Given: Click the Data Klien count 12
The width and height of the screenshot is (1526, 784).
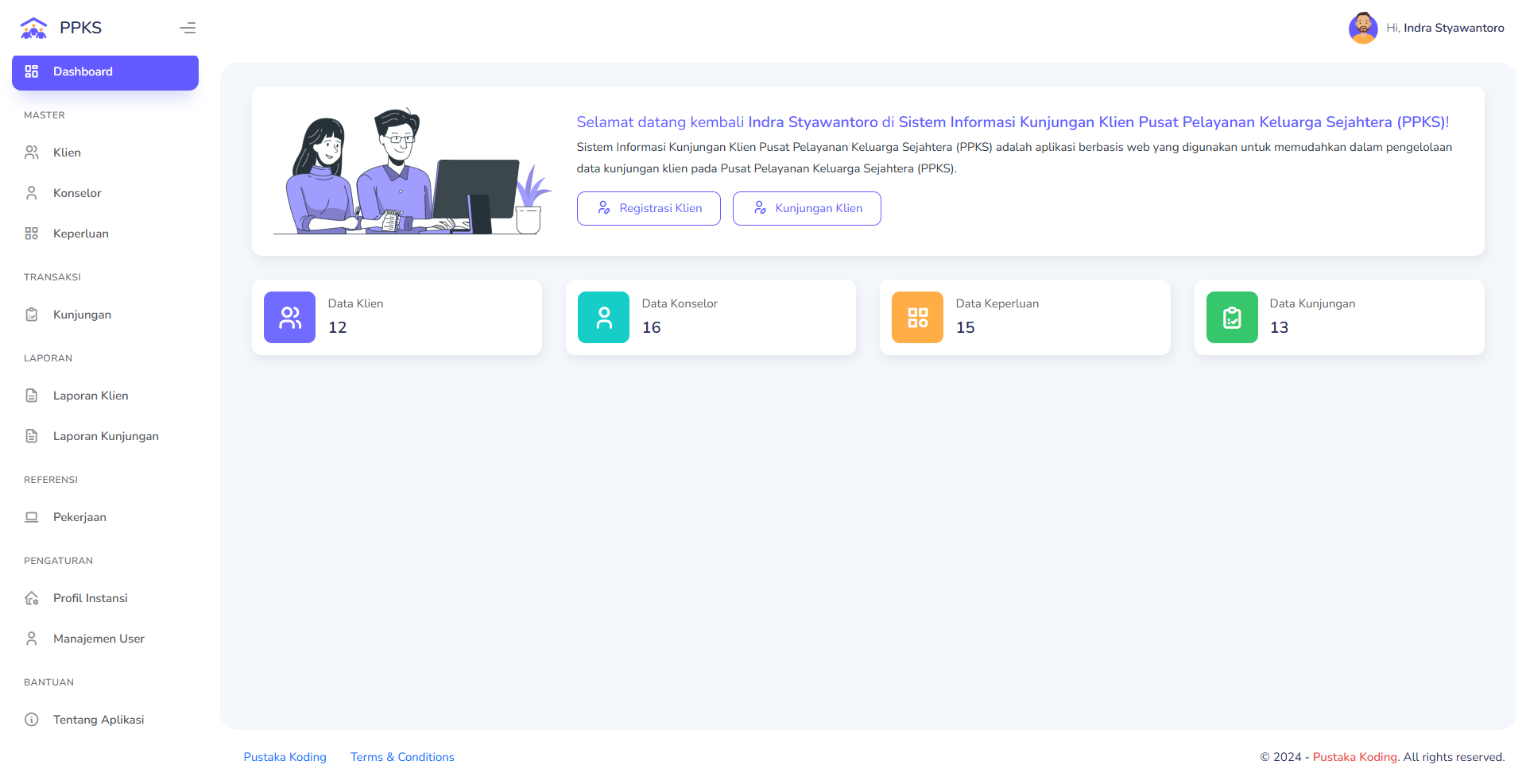Looking at the screenshot, I should pyautogui.click(x=338, y=327).
